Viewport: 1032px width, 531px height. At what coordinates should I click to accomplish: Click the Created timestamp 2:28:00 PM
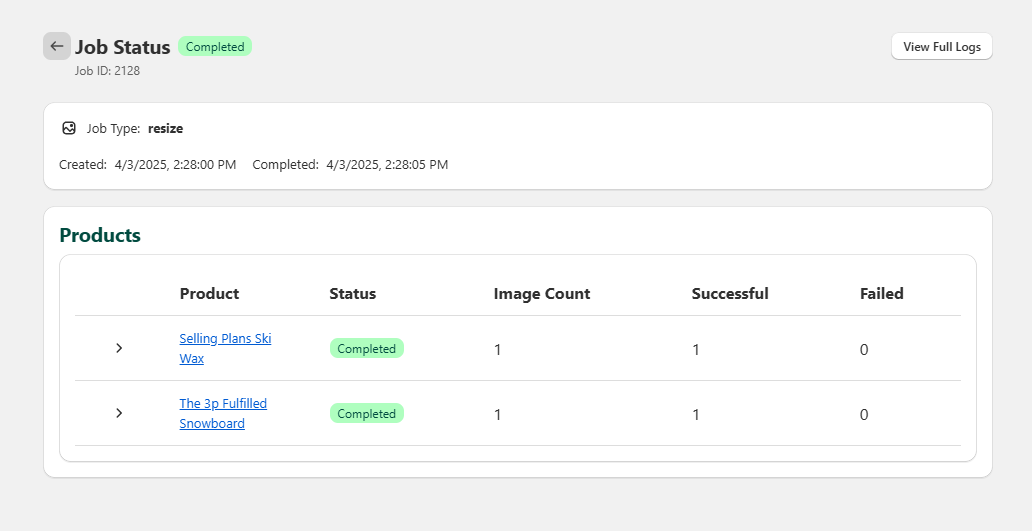175,164
